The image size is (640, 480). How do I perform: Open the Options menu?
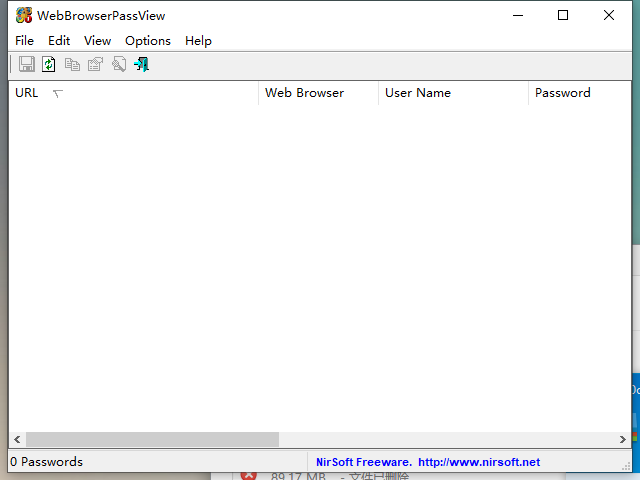pos(148,41)
